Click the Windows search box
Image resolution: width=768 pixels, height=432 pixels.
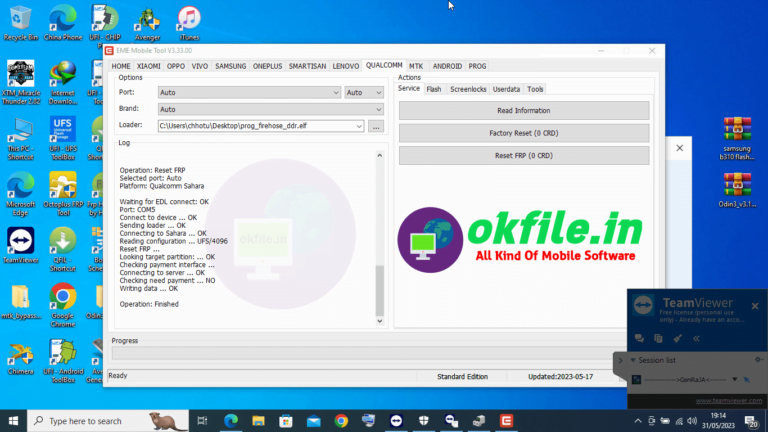(x=108, y=421)
